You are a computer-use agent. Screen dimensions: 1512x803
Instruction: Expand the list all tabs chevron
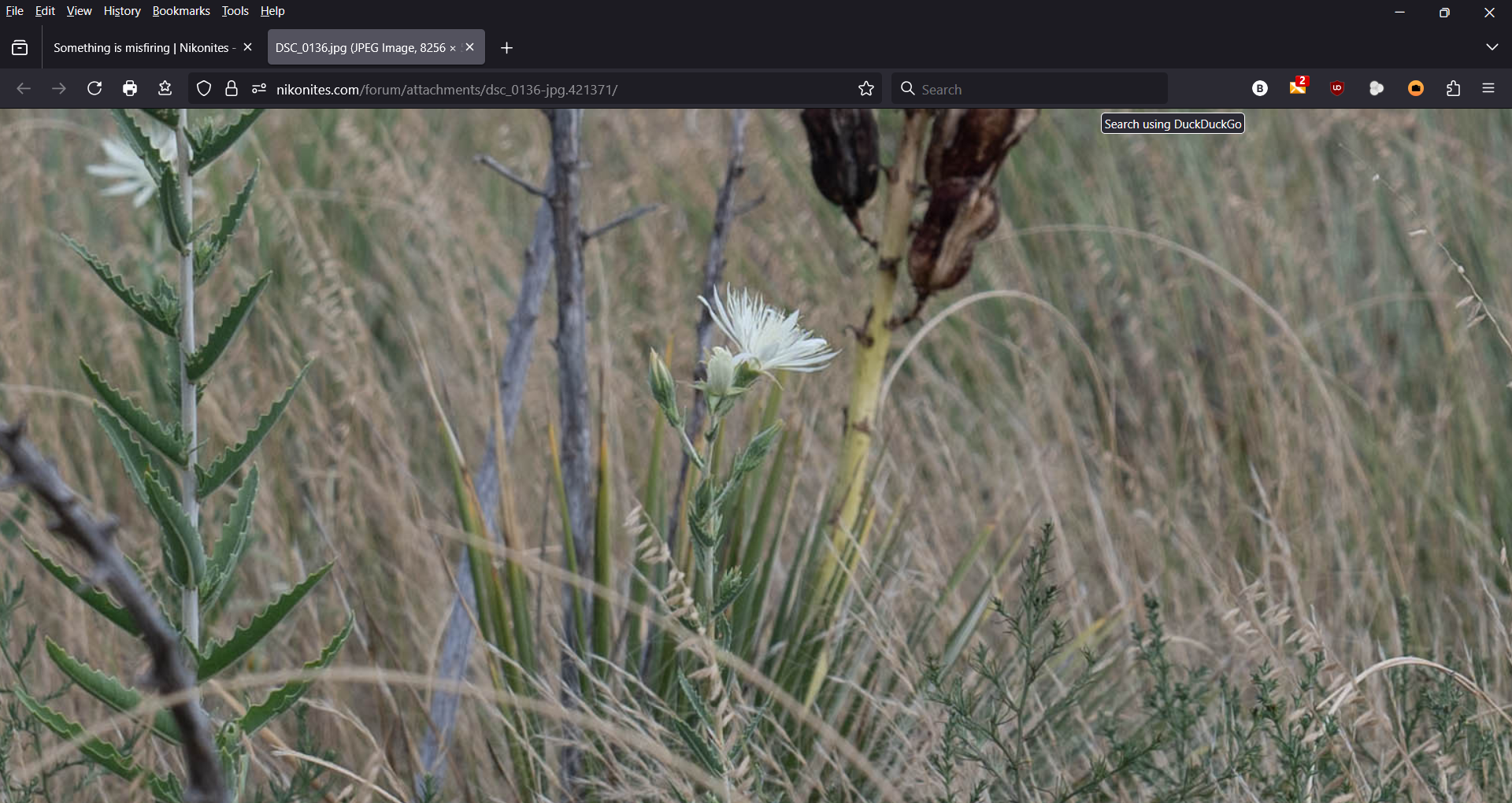[1492, 47]
